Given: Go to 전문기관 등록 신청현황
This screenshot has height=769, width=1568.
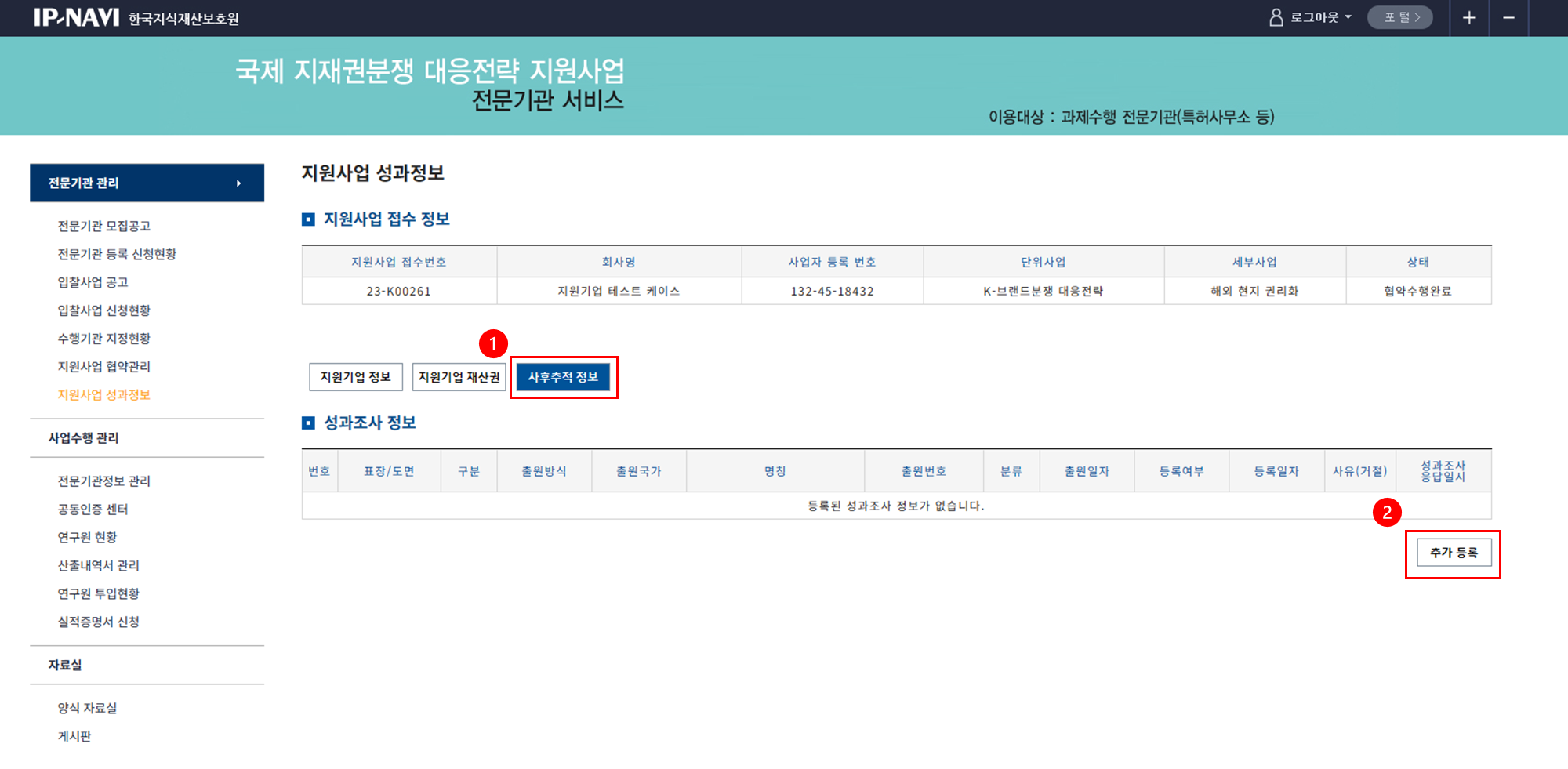Looking at the screenshot, I should [x=117, y=254].
